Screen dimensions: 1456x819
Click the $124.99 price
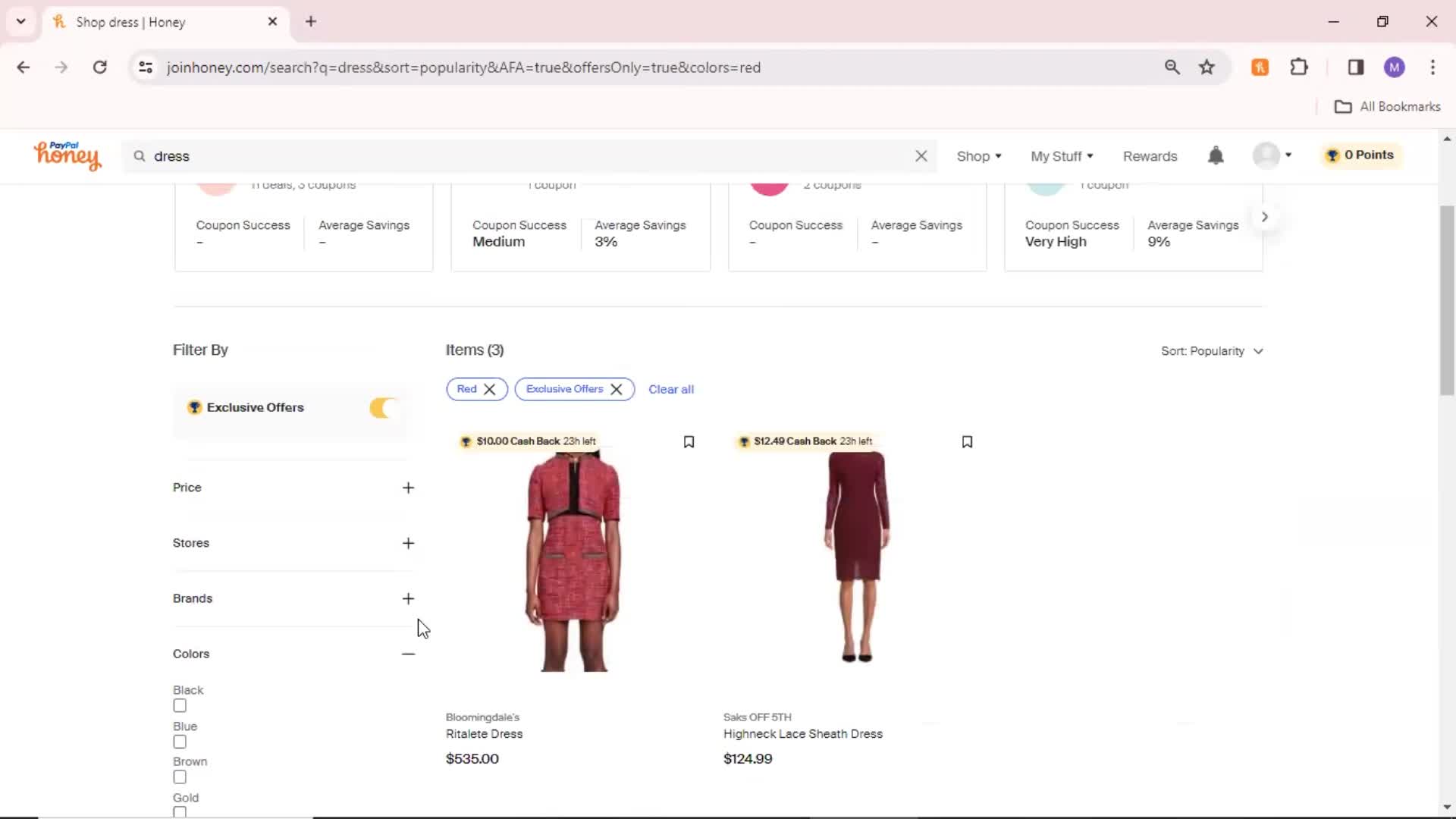click(x=748, y=759)
